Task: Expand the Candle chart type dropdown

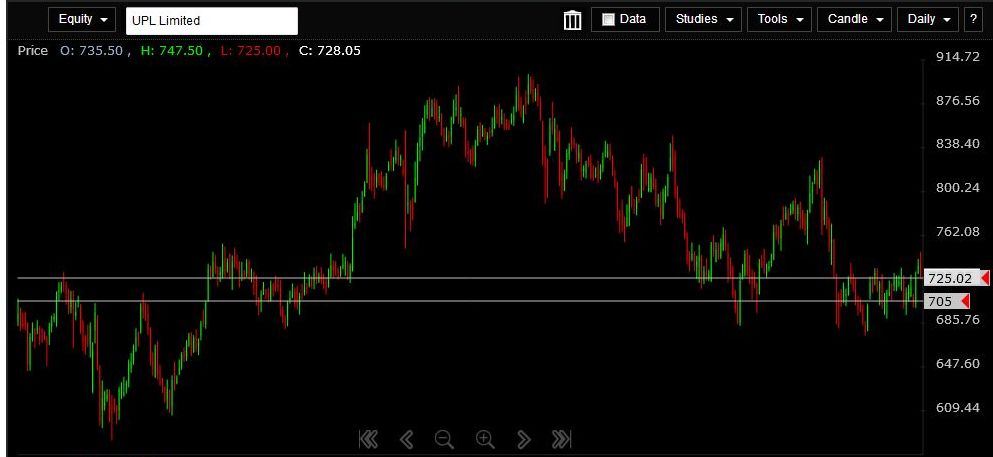Action: [854, 20]
